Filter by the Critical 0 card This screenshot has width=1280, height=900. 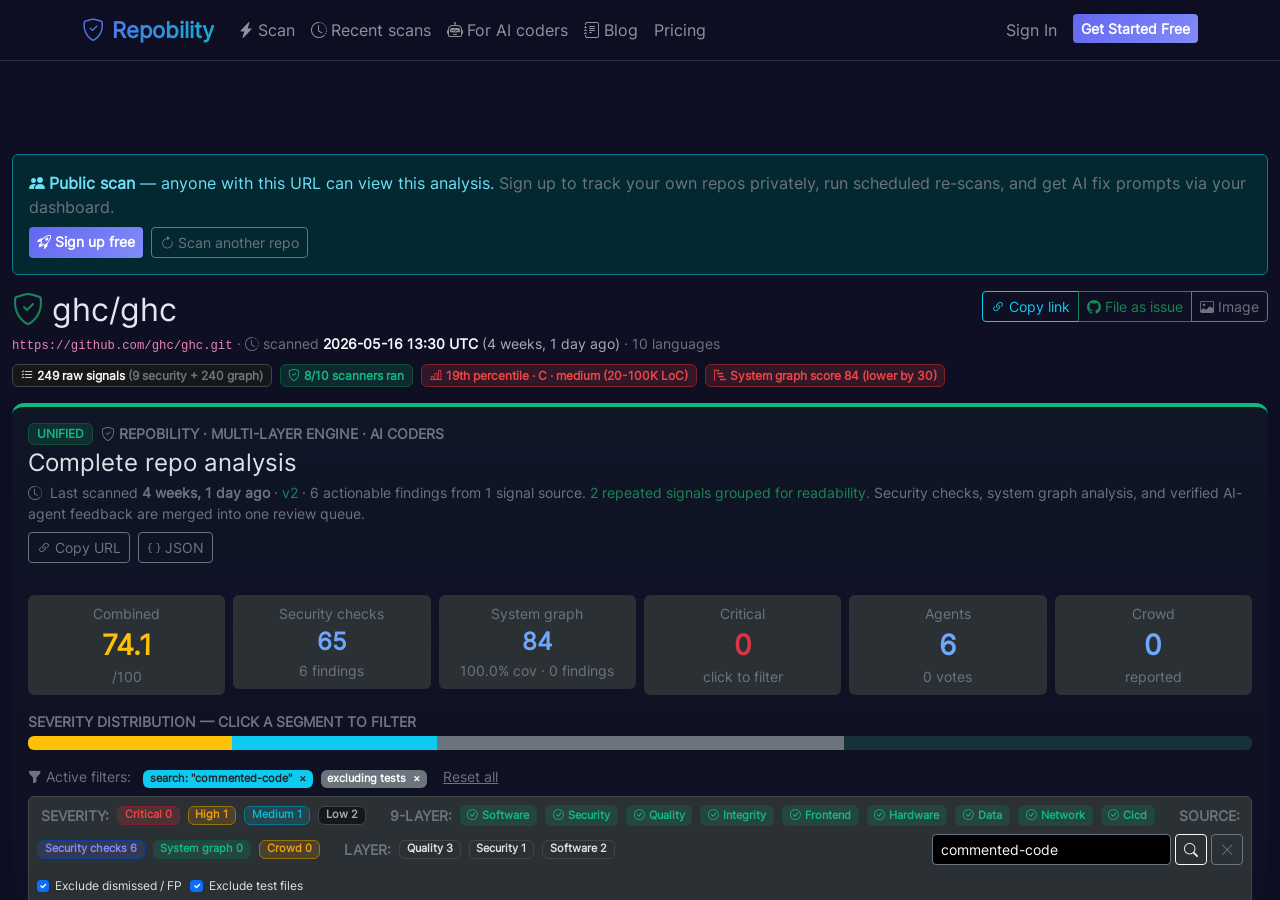point(742,645)
